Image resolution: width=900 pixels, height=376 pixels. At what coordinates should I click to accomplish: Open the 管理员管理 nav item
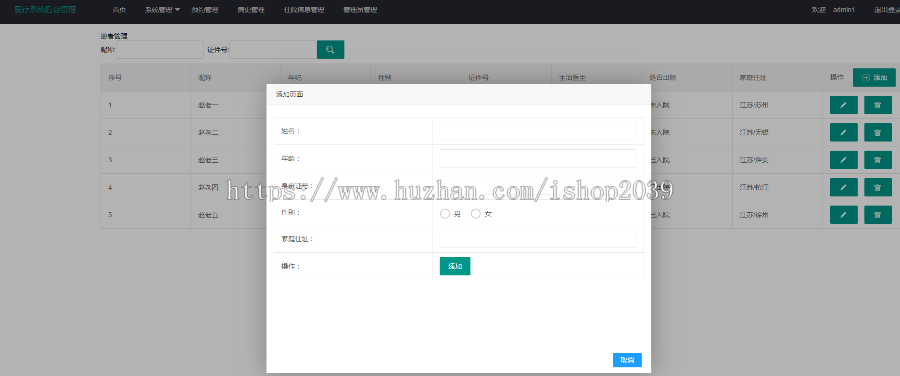360,10
